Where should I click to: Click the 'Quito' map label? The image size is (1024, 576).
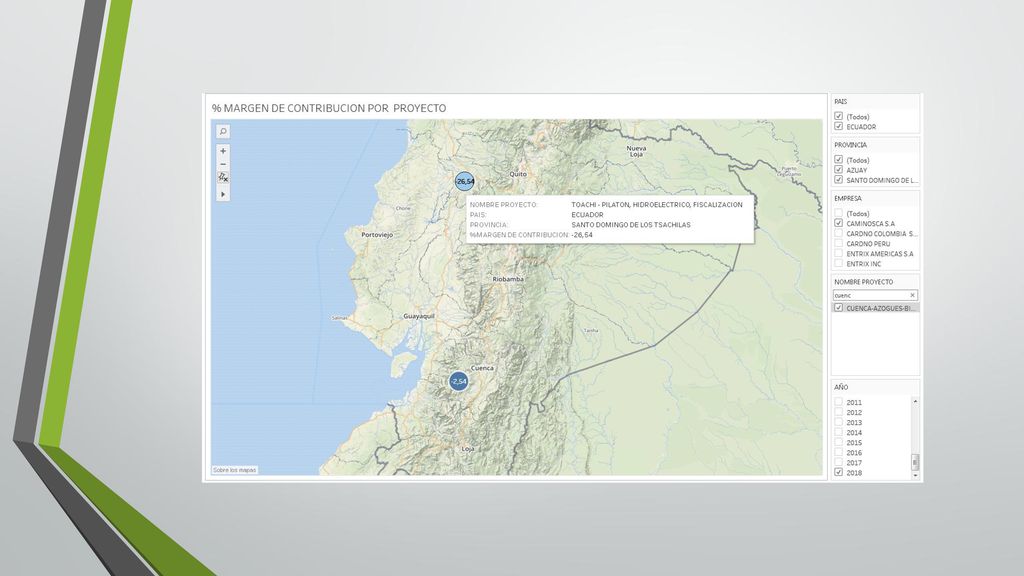[518, 174]
